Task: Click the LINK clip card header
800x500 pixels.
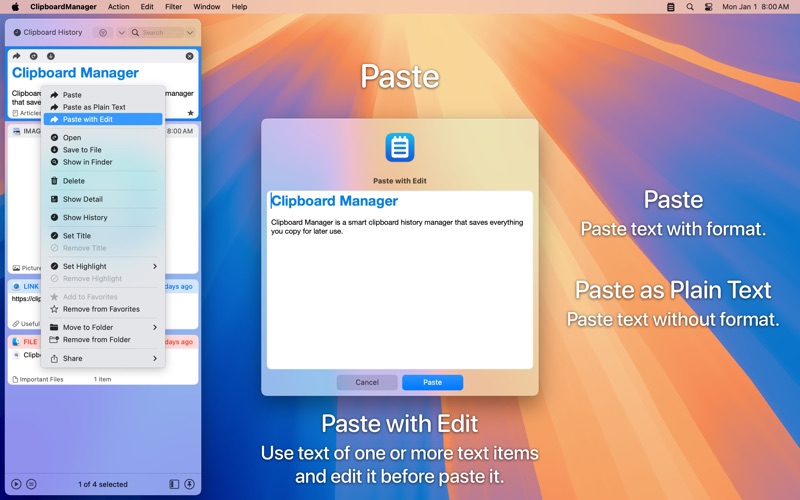Action: coord(103,286)
